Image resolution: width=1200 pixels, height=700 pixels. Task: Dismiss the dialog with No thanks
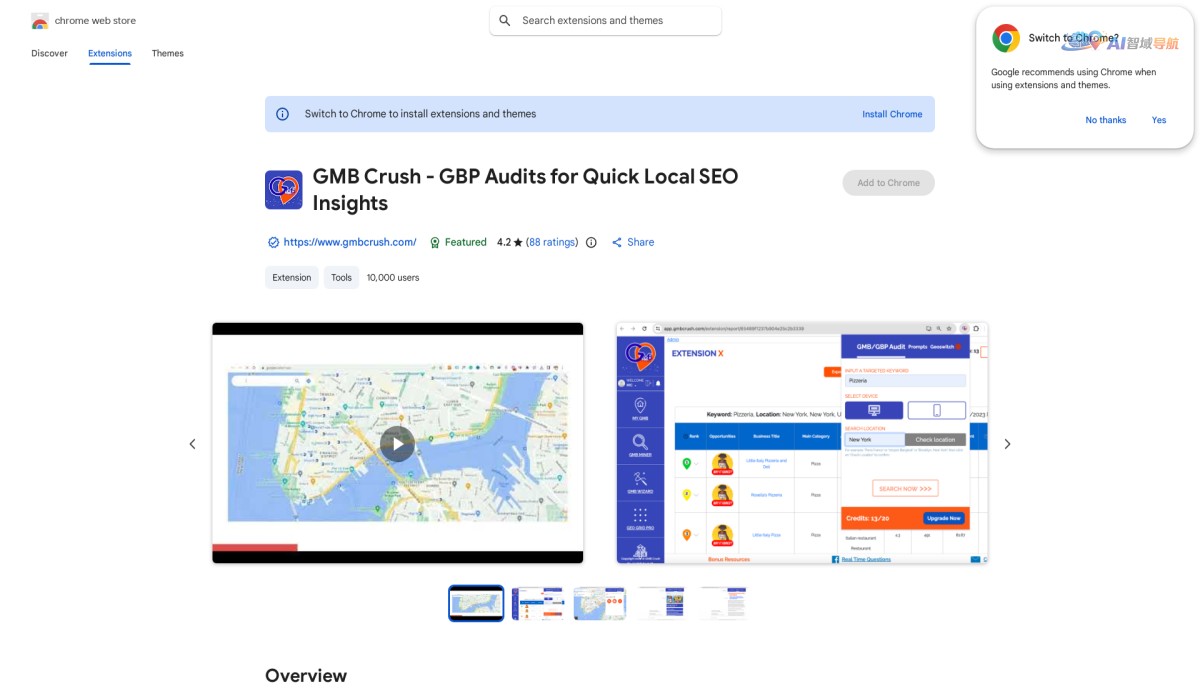pos(1105,120)
